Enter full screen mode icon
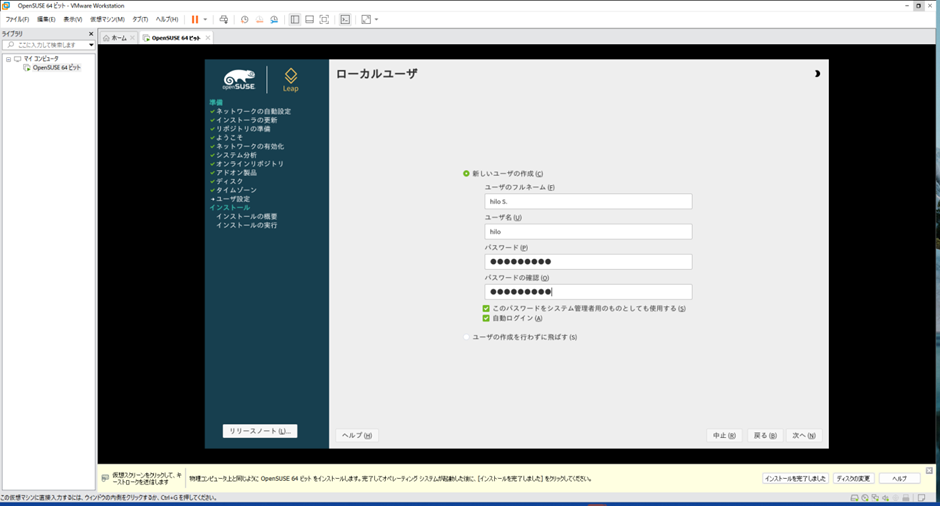940x506 pixels. pos(324,19)
